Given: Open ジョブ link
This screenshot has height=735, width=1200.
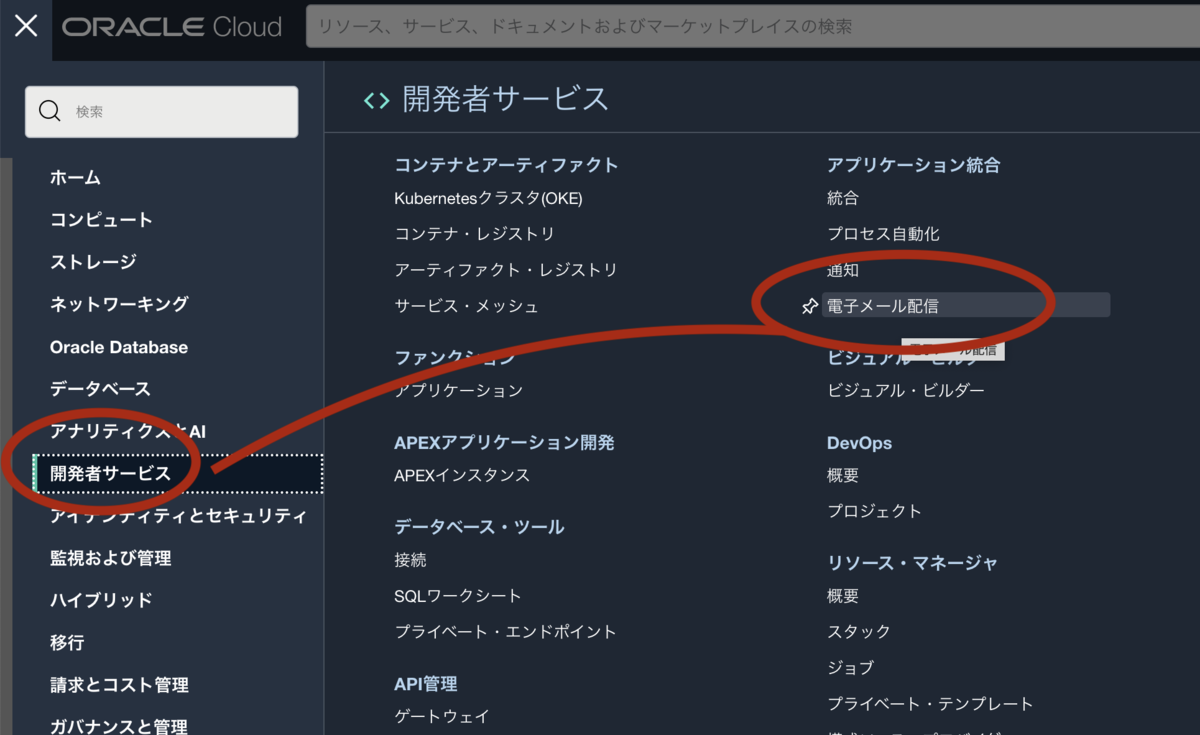Looking at the screenshot, I should [850, 668].
